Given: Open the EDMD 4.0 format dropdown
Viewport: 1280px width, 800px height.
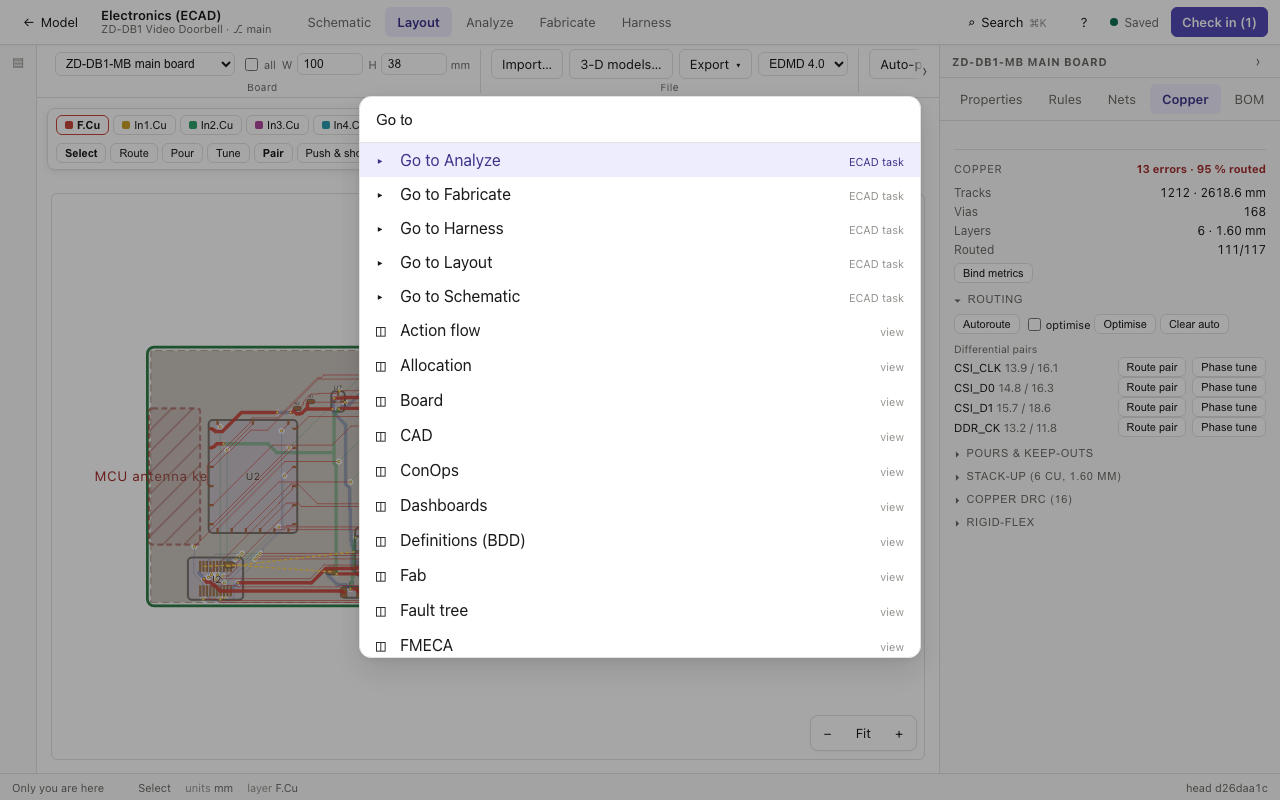Looking at the screenshot, I should pyautogui.click(x=803, y=64).
